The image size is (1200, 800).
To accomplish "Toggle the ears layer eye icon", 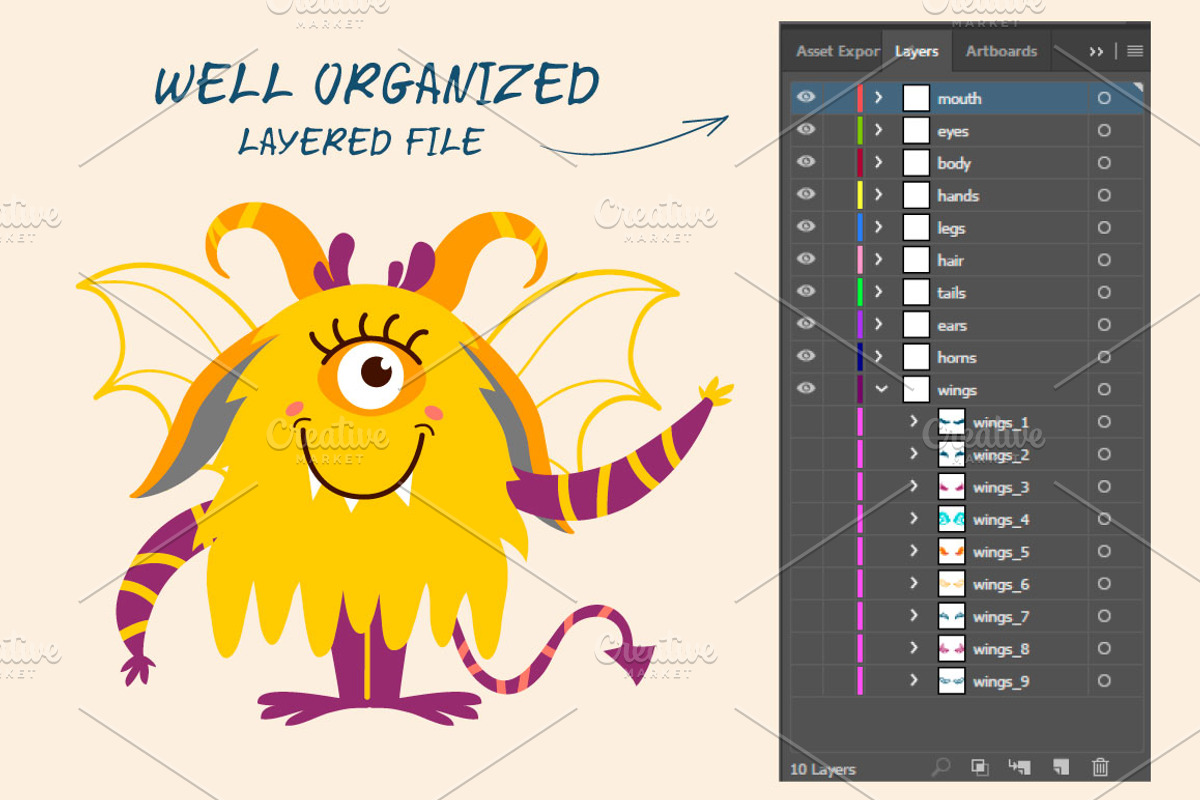I will (x=806, y=323).
